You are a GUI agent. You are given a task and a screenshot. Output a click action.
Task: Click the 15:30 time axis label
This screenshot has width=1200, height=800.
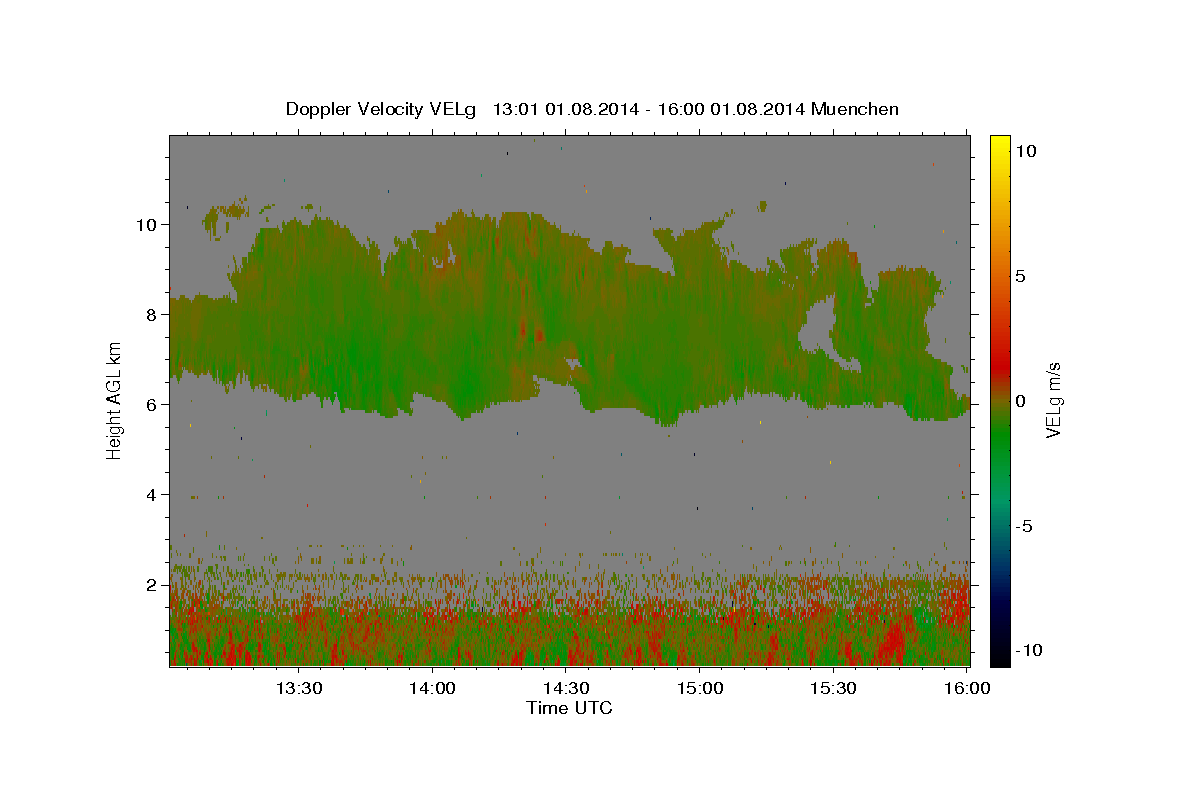pyautogui.click(x=832, y=688)
